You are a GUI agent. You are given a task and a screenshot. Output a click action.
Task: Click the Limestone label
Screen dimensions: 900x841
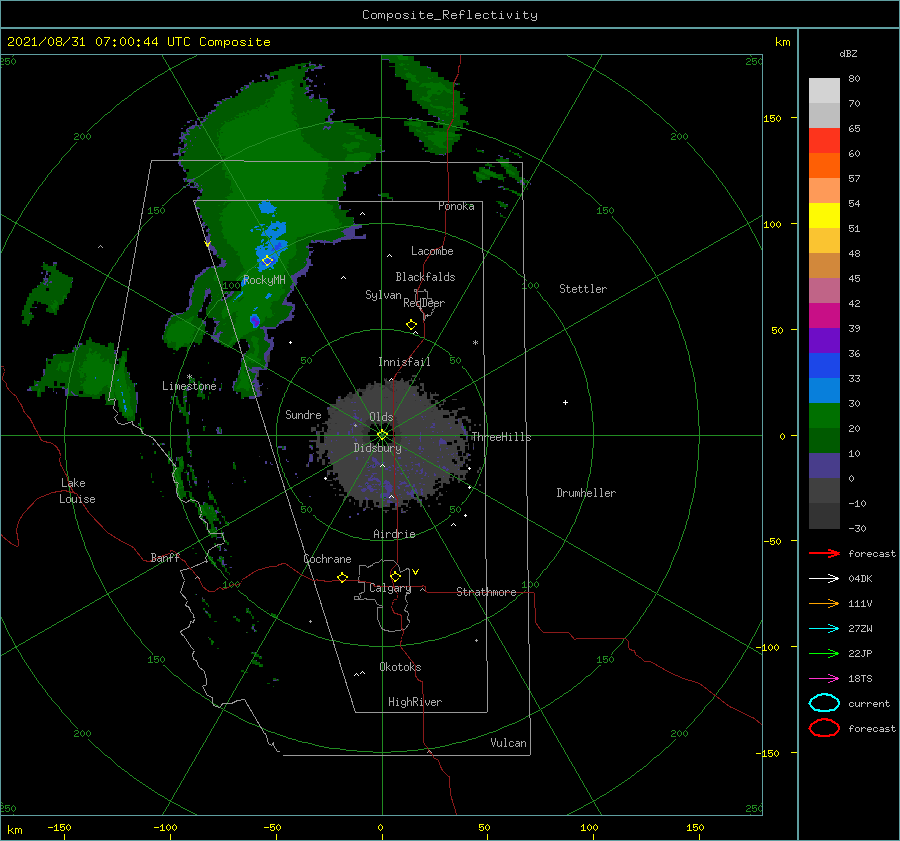coord(189,386)
